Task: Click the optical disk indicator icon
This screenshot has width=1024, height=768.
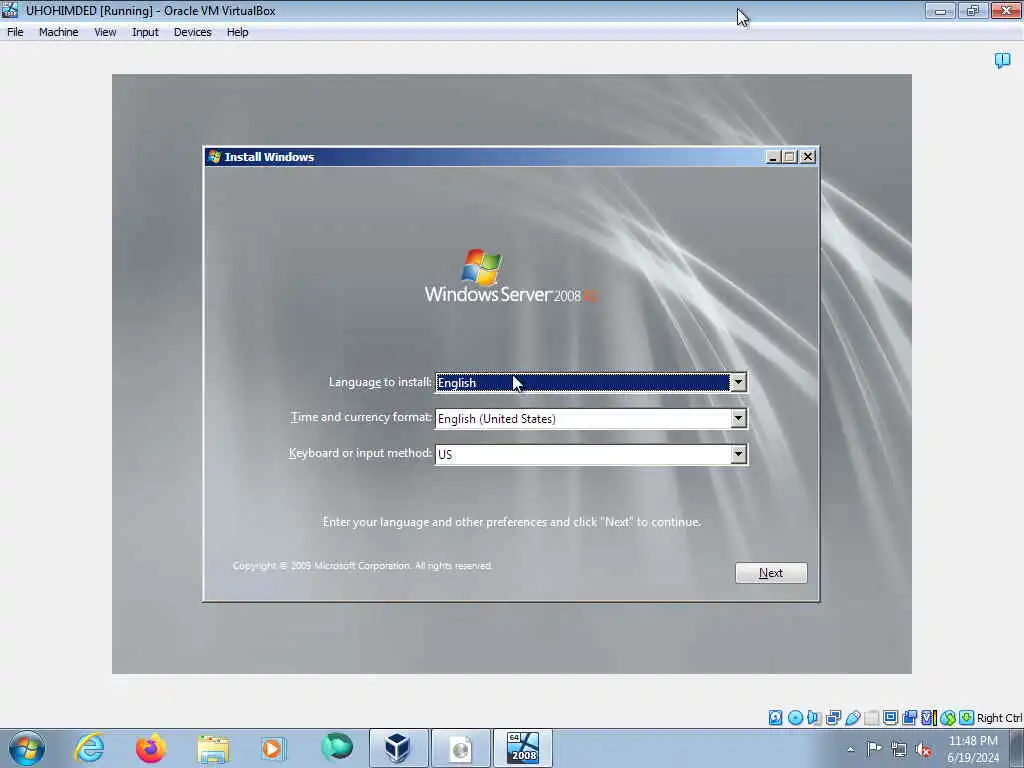Action: tap(795, 718)
